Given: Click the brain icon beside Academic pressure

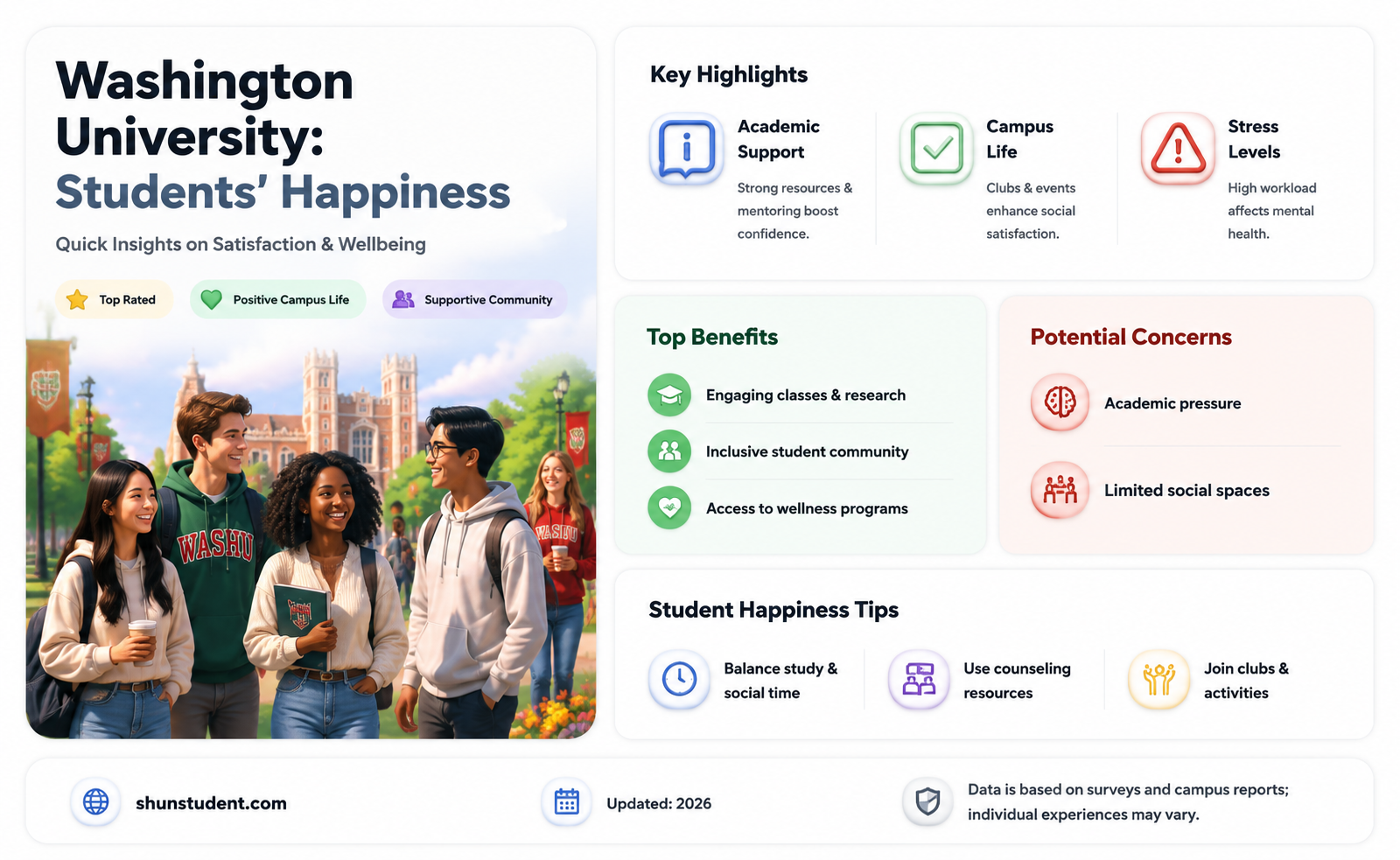Looking at the screenshot, I should pos(1060,402).
